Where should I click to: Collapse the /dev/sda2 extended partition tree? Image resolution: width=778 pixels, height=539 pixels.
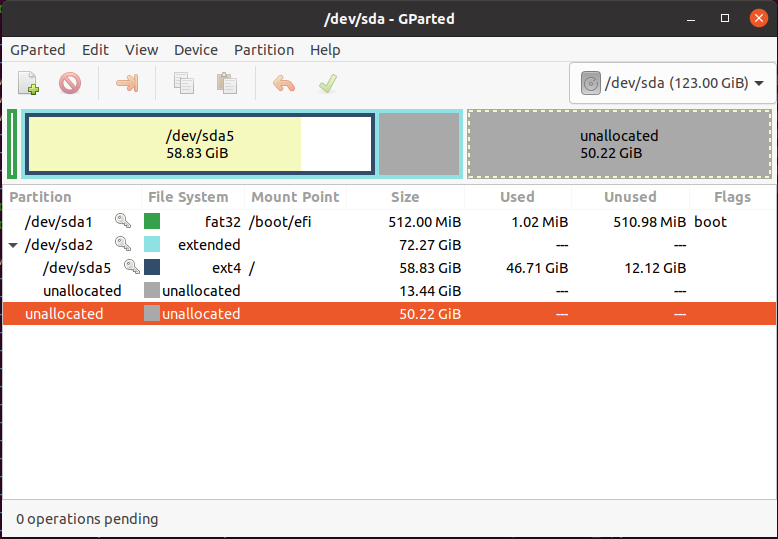tap(13, 245)
